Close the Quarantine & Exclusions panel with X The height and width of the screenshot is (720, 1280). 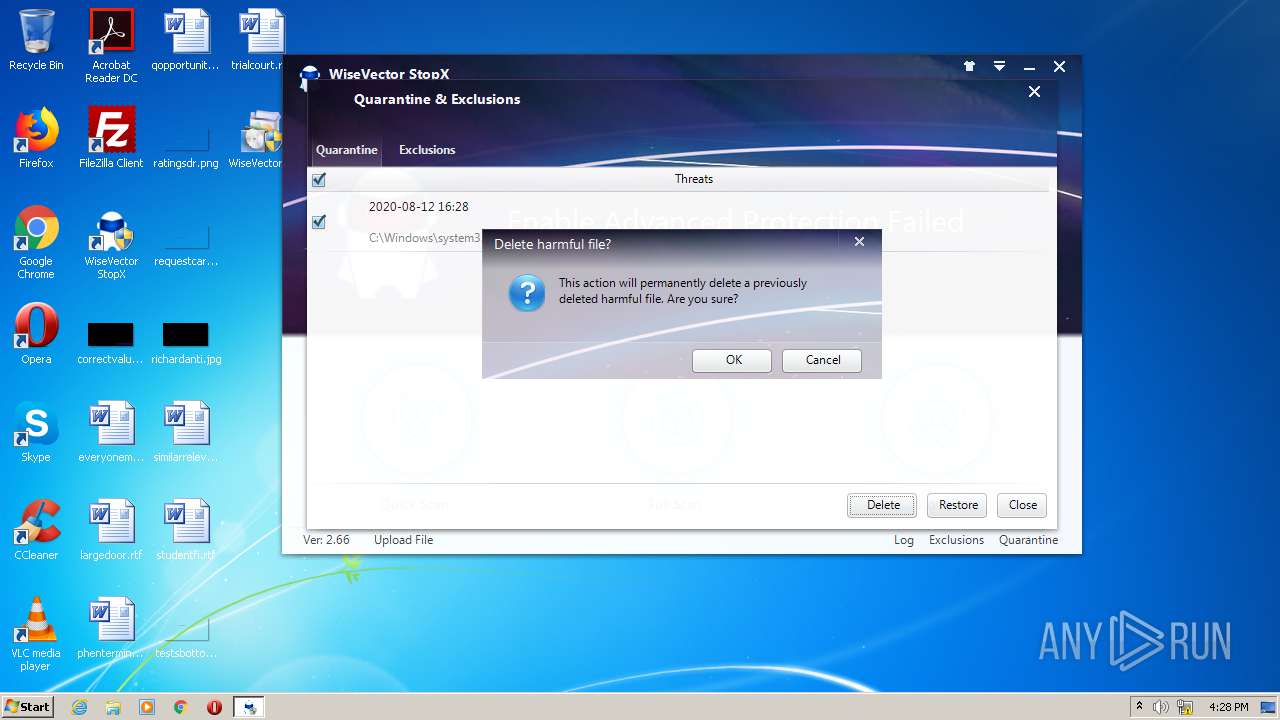pyautogui.click(x=1035, y=92)
